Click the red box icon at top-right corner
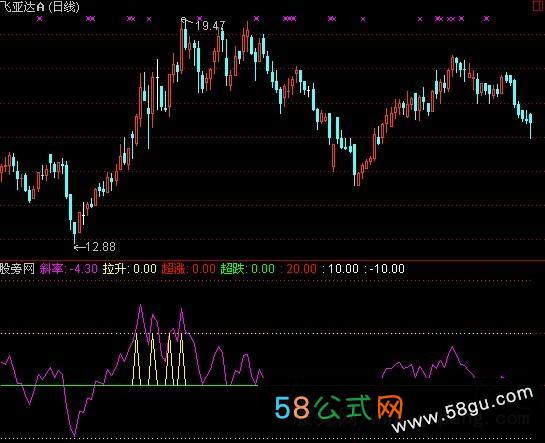This screenshot has width=545, height=443. [538, 6]
